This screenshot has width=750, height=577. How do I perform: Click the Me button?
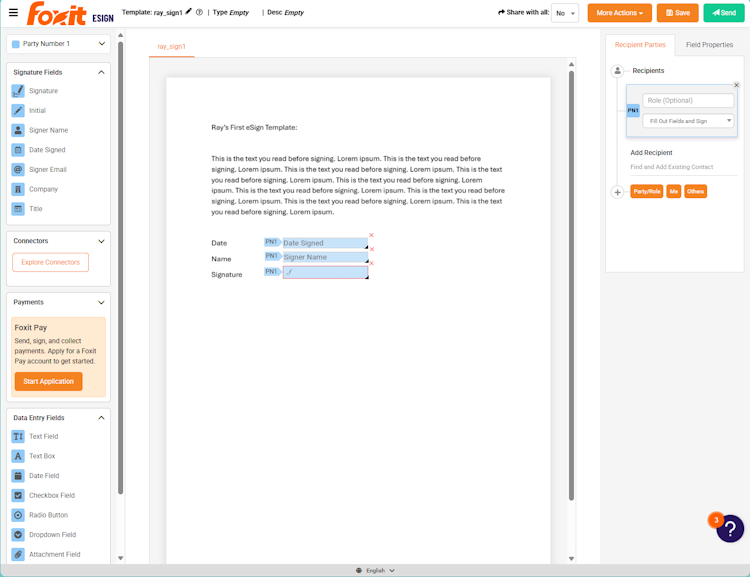coord(673,191)
